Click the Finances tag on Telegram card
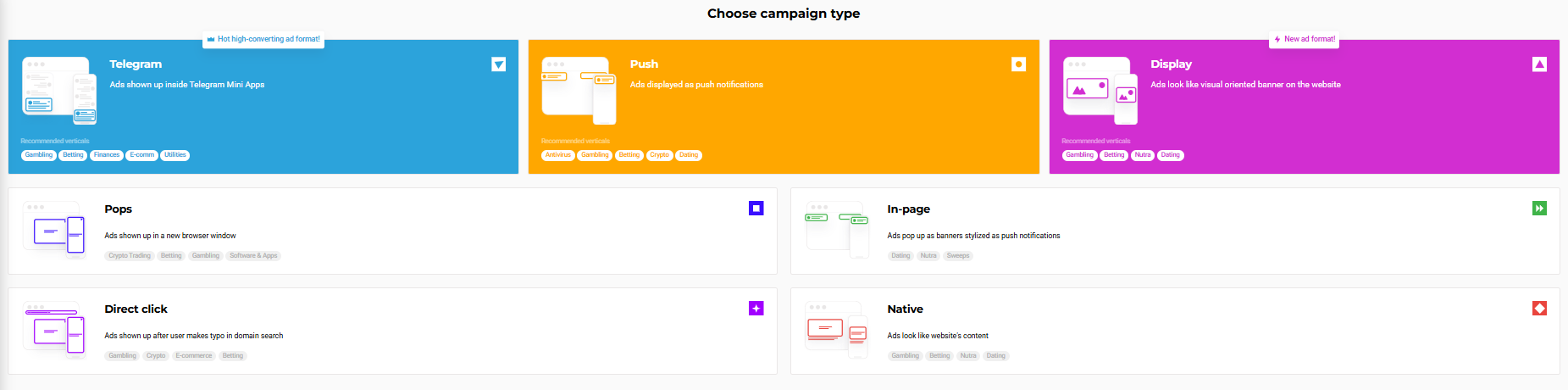1568x390 pixels. coord(107,155)
